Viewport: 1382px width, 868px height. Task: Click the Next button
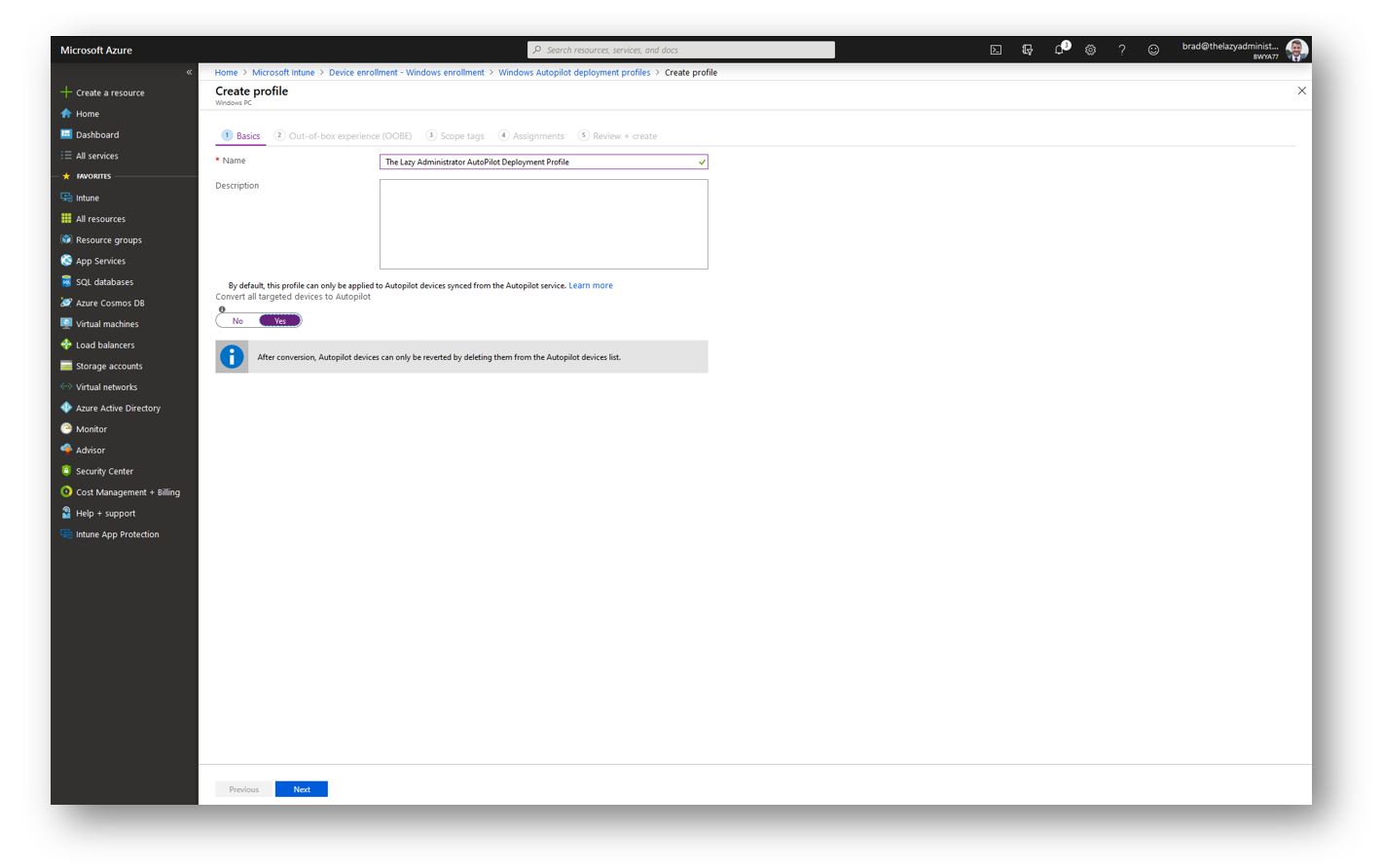tap(302, 789)
